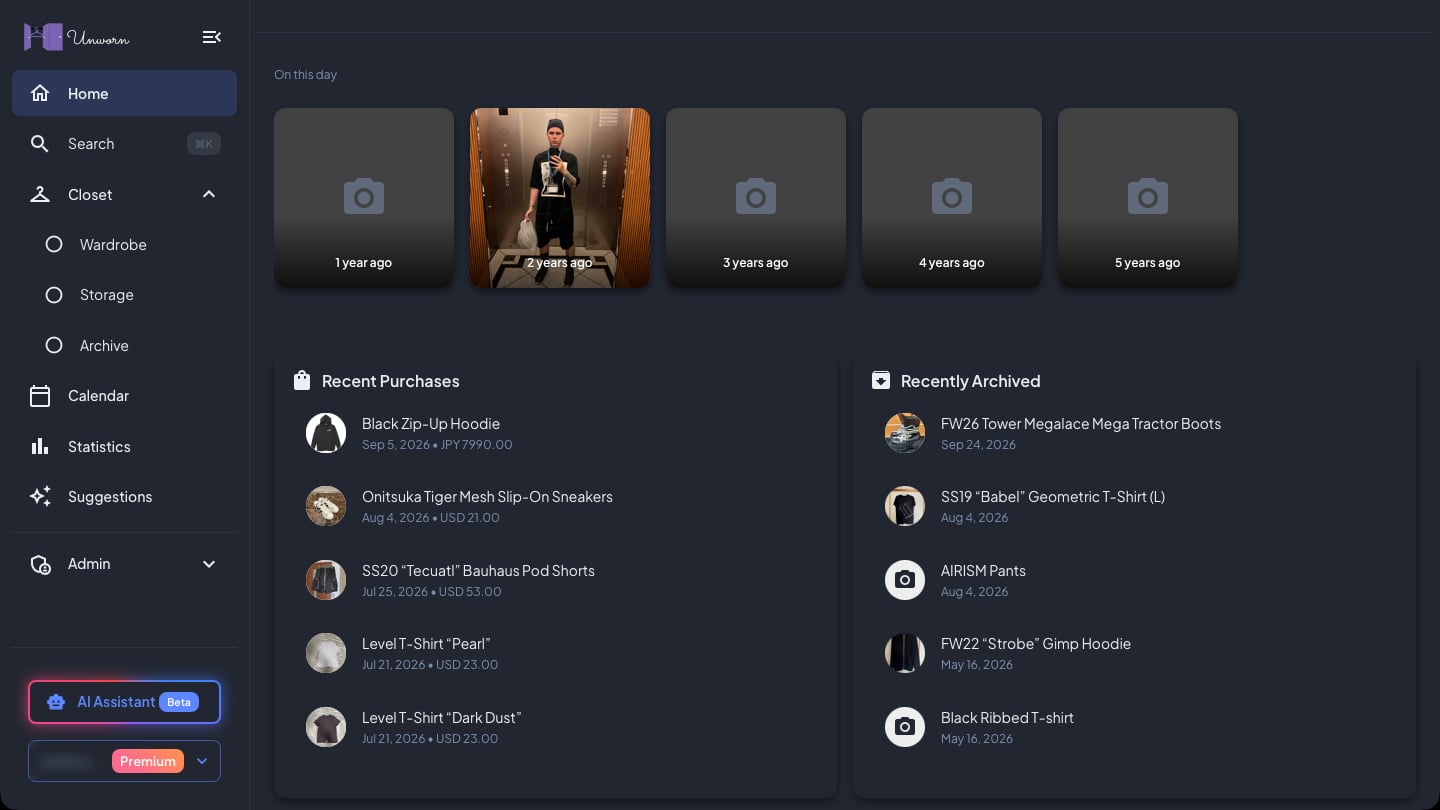Open the Statistics page
Image resolution: width=1440 pixels, height=810 pixels.
tap(124, 446)
